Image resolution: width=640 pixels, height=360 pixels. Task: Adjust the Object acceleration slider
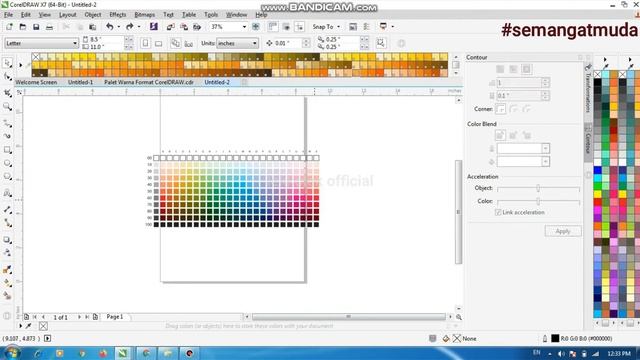(x=538, y=188)
